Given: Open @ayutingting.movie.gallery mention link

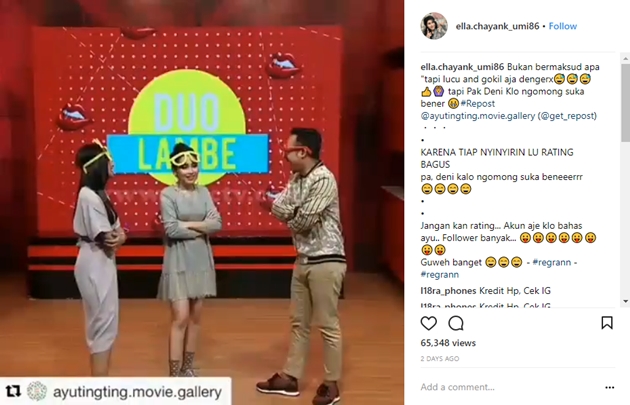Looking at the screenshot, I should tap(478, 116).
